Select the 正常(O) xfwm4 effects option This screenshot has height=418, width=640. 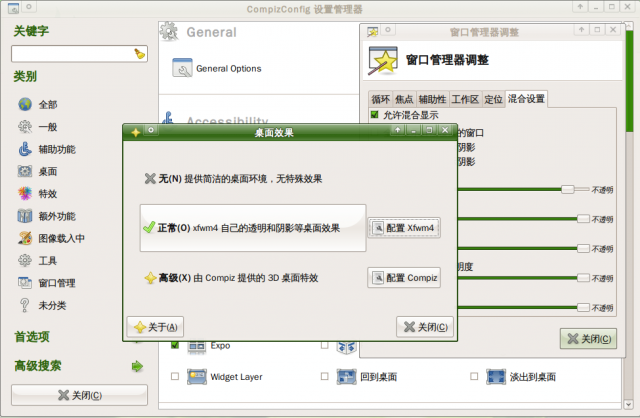tap(253, 228)
